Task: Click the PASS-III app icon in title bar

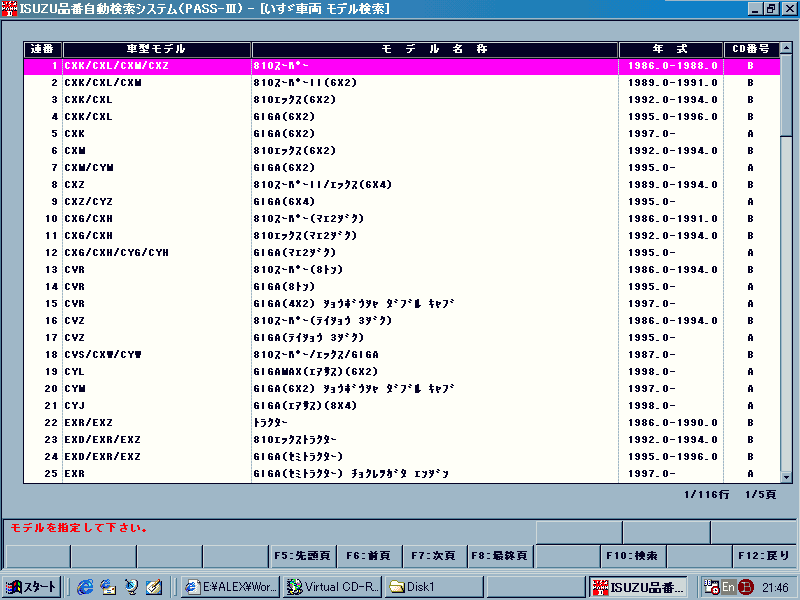Action: click(x=9, y=8)
